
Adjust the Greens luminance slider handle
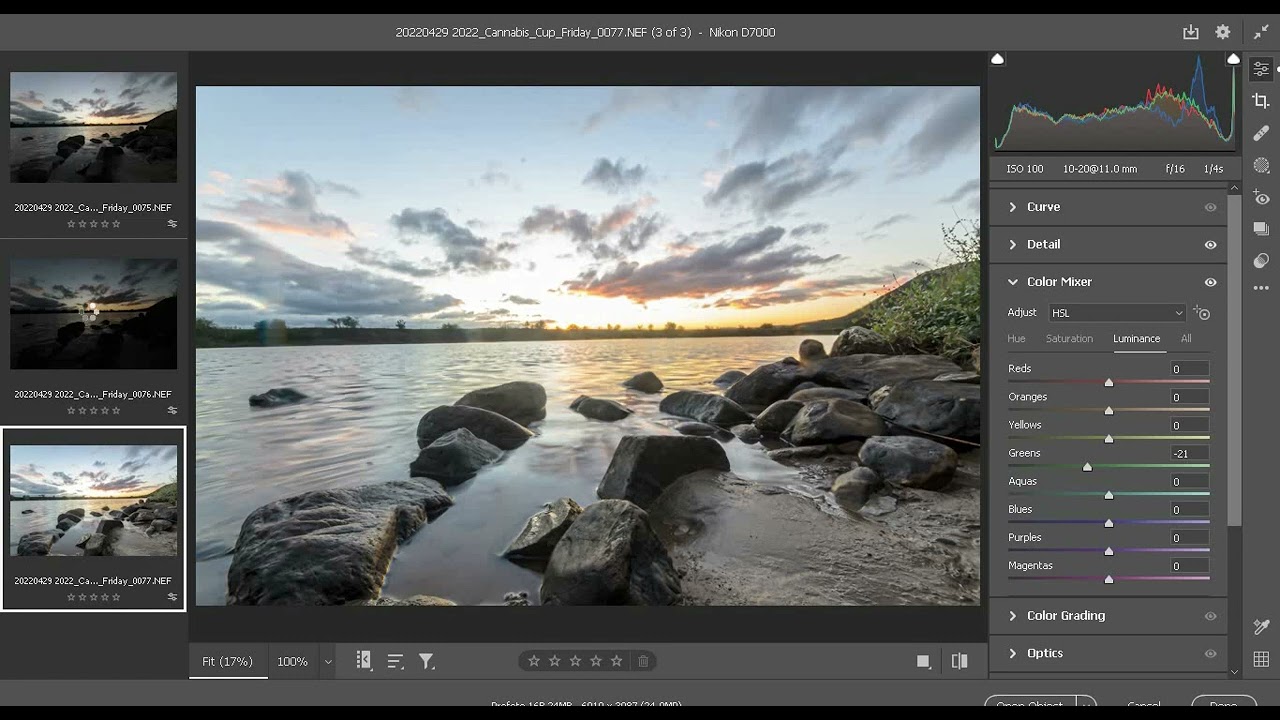click(x=1087, y=467)
